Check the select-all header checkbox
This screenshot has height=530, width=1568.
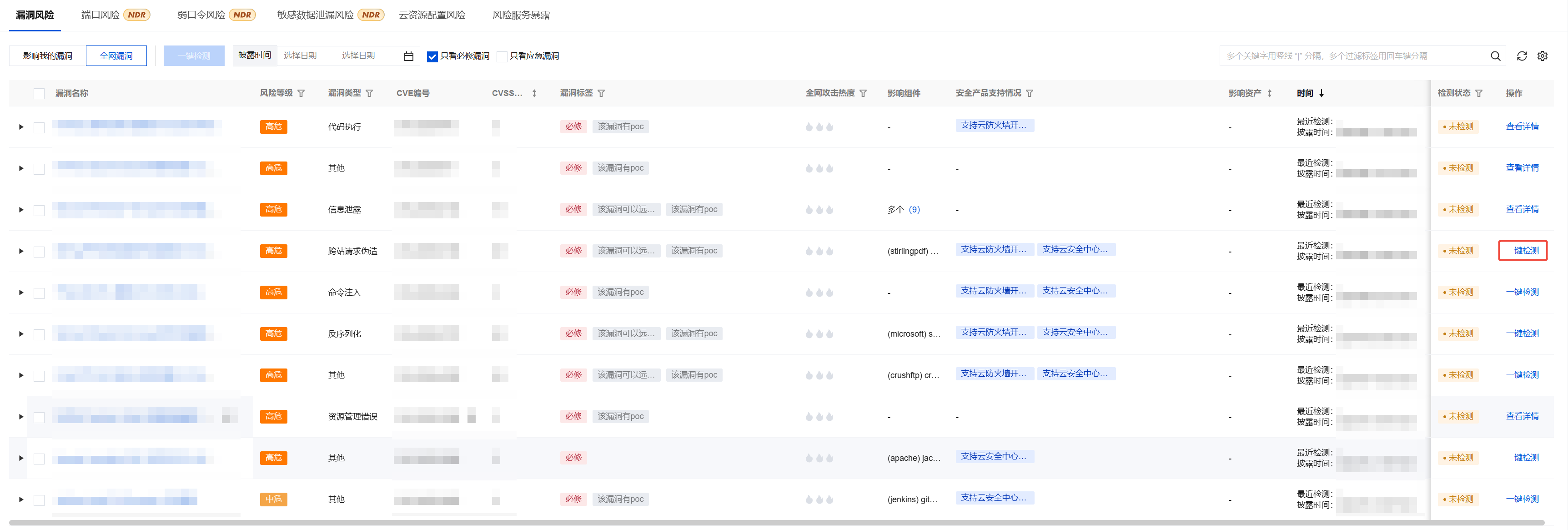(x=39, y=93)
